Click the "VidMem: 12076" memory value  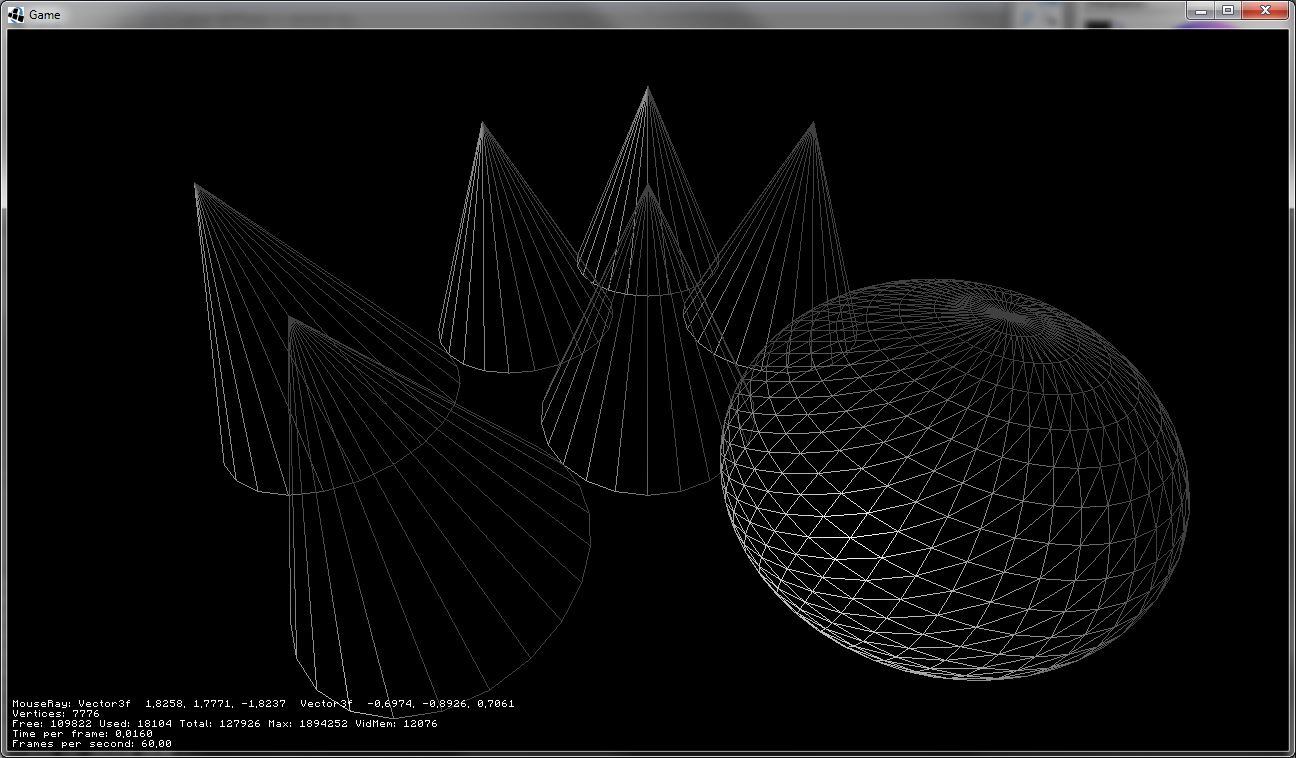(396, 724)
